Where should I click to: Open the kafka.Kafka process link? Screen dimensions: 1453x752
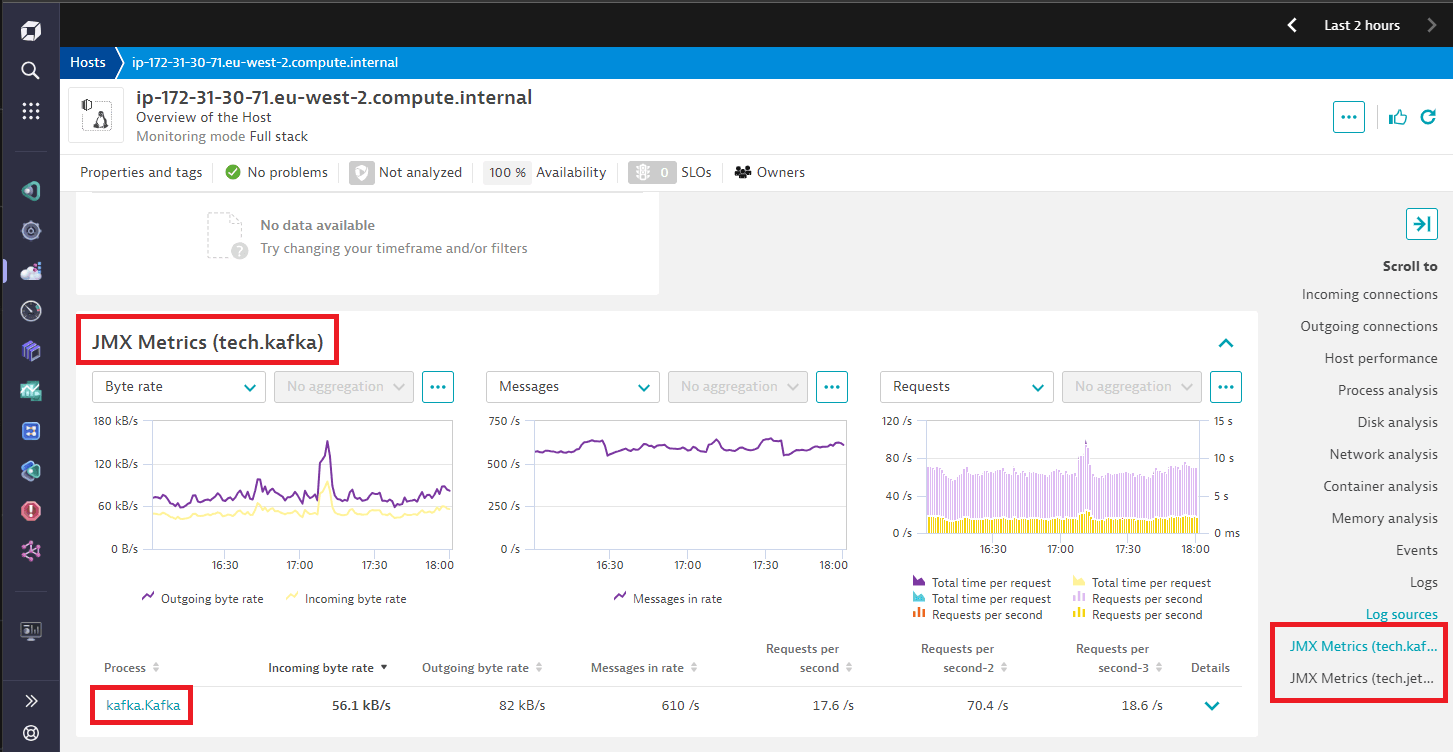143,705
